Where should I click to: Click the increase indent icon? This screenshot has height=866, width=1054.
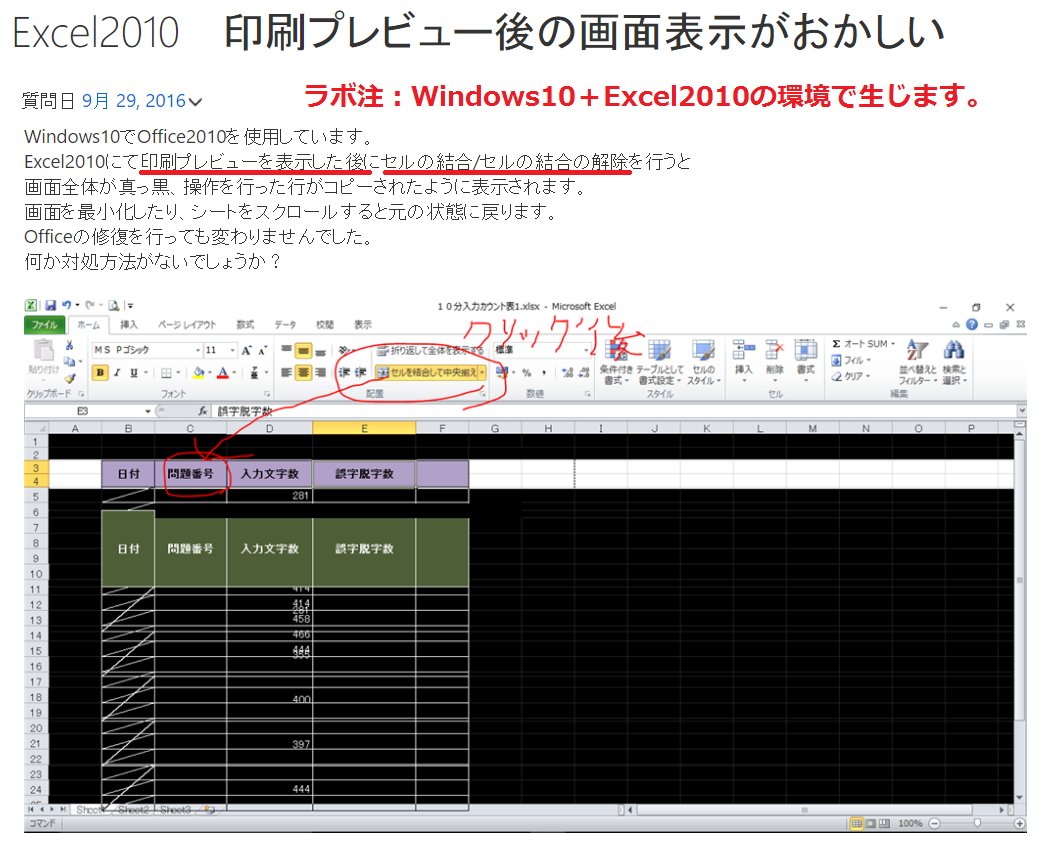pos(360,372)
